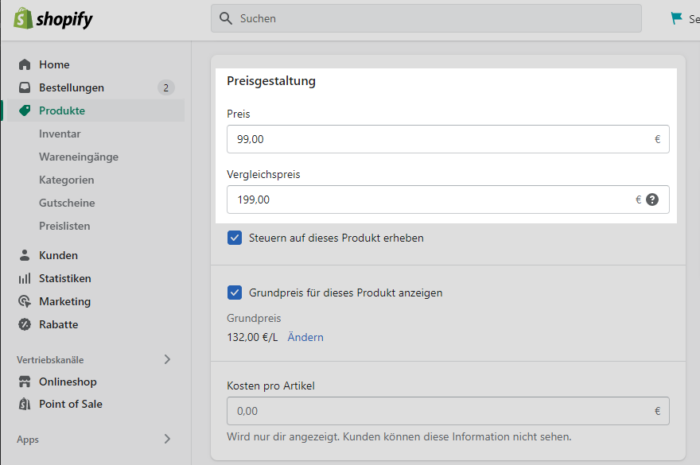Toggle Steuern auf dieses Produkt erheben checkbox
700x465 pixels.
[234, 238]
